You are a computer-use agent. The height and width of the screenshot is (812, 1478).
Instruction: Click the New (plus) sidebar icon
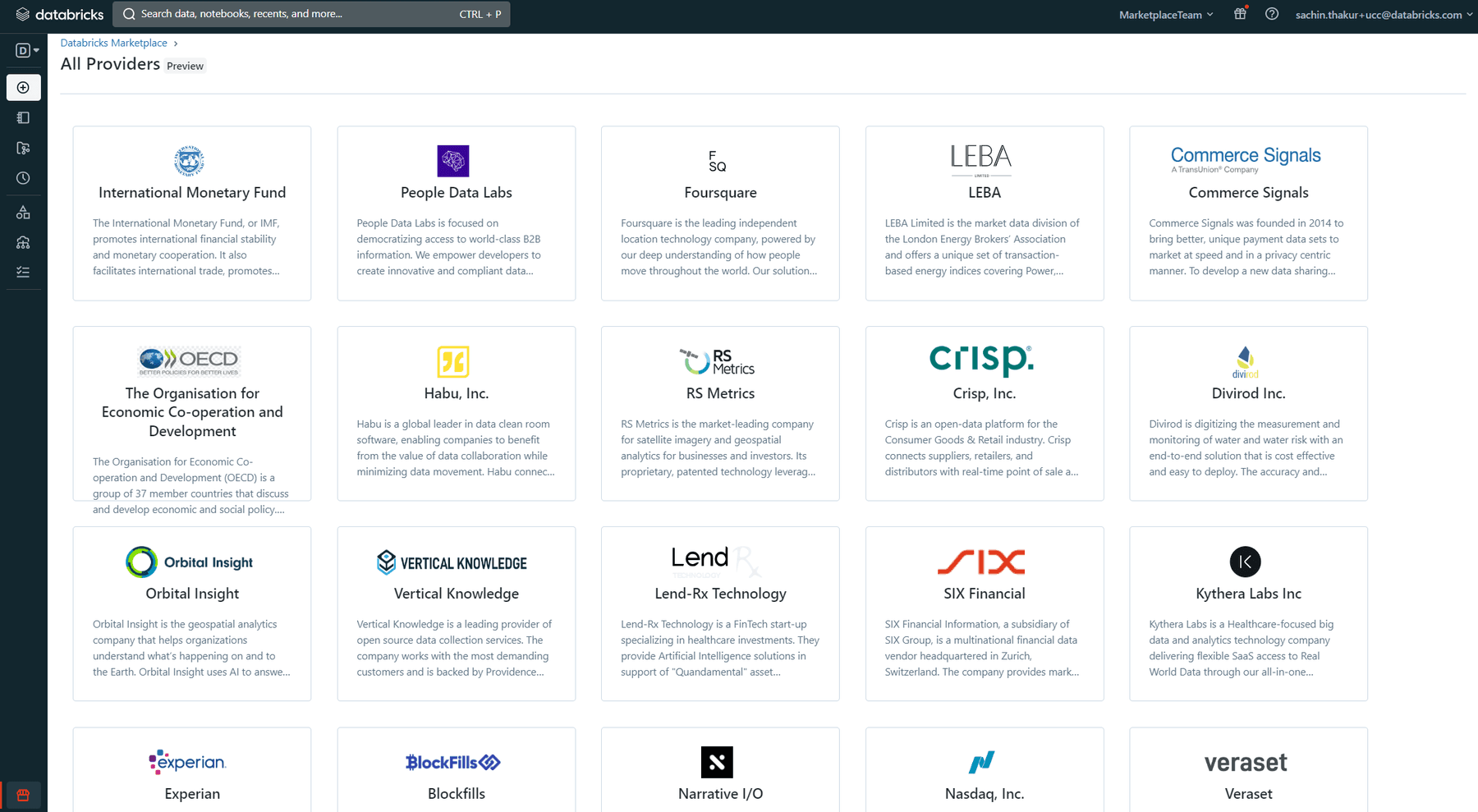(x=24, y=88)
